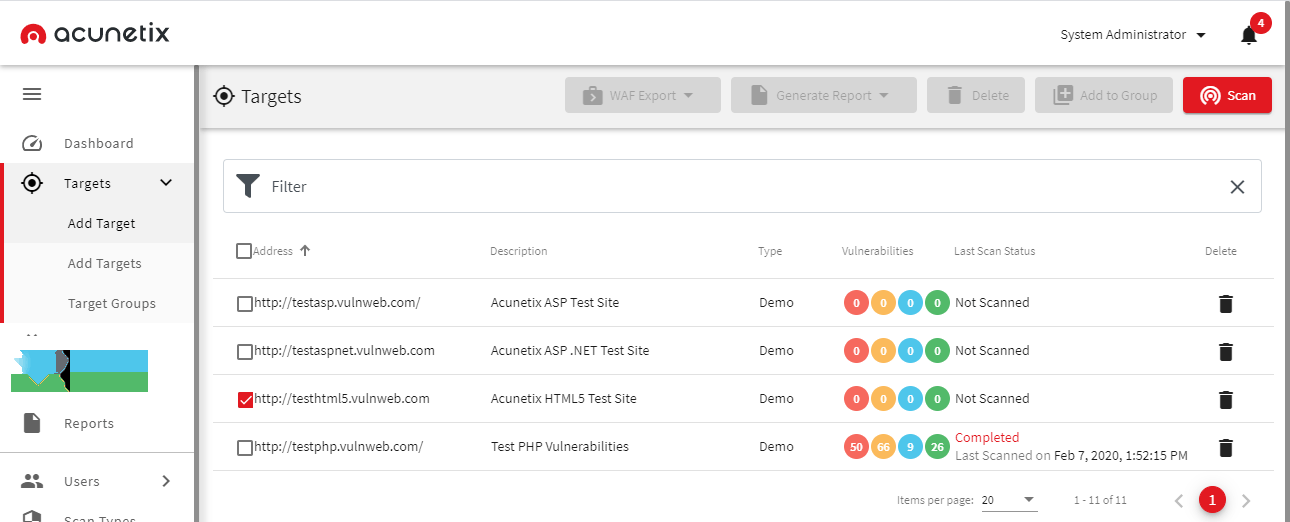Viewport: 1290px width, 522px height.
Task: Check the testaspnet.vulnweb.com checkbox
Action: pyautogui.click(x=245, y=352)
